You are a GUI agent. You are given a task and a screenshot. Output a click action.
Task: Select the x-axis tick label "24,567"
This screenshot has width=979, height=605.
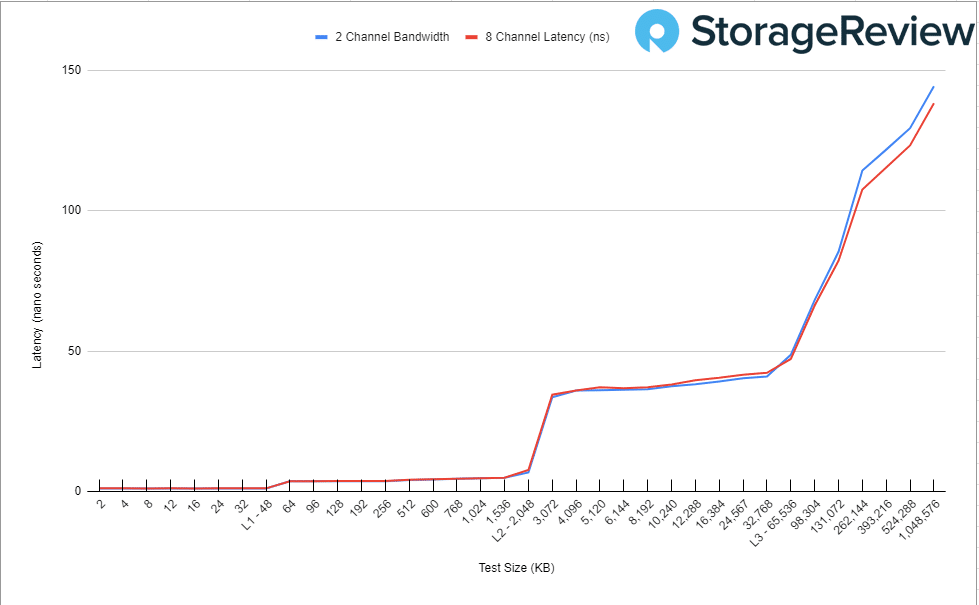click(x=734, y=513)
